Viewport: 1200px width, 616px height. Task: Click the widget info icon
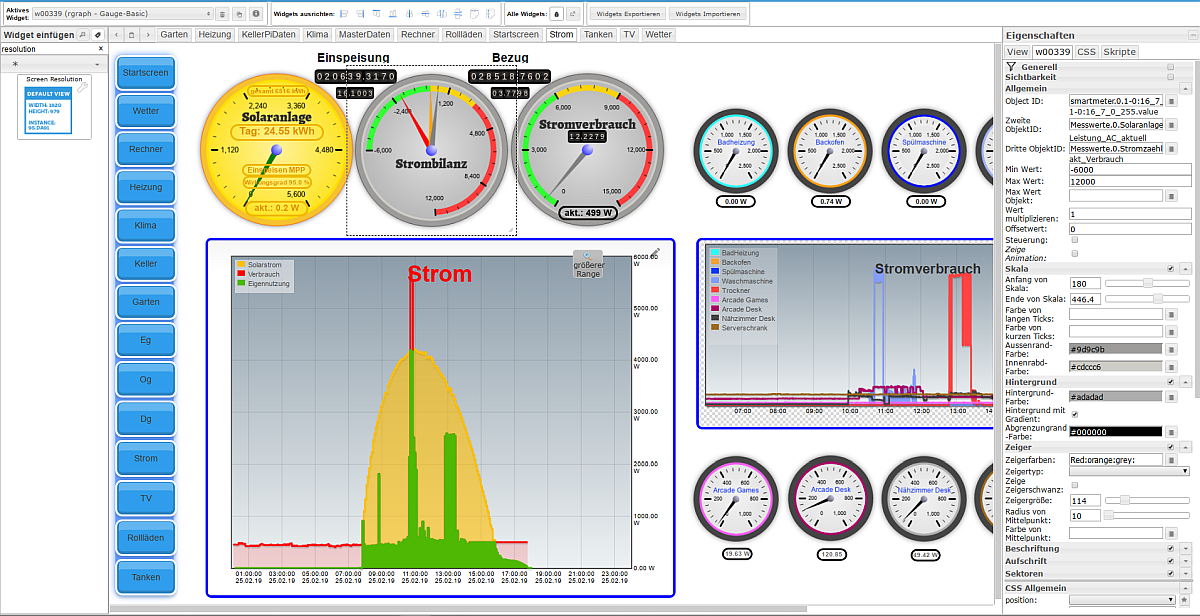pos(256,14)
